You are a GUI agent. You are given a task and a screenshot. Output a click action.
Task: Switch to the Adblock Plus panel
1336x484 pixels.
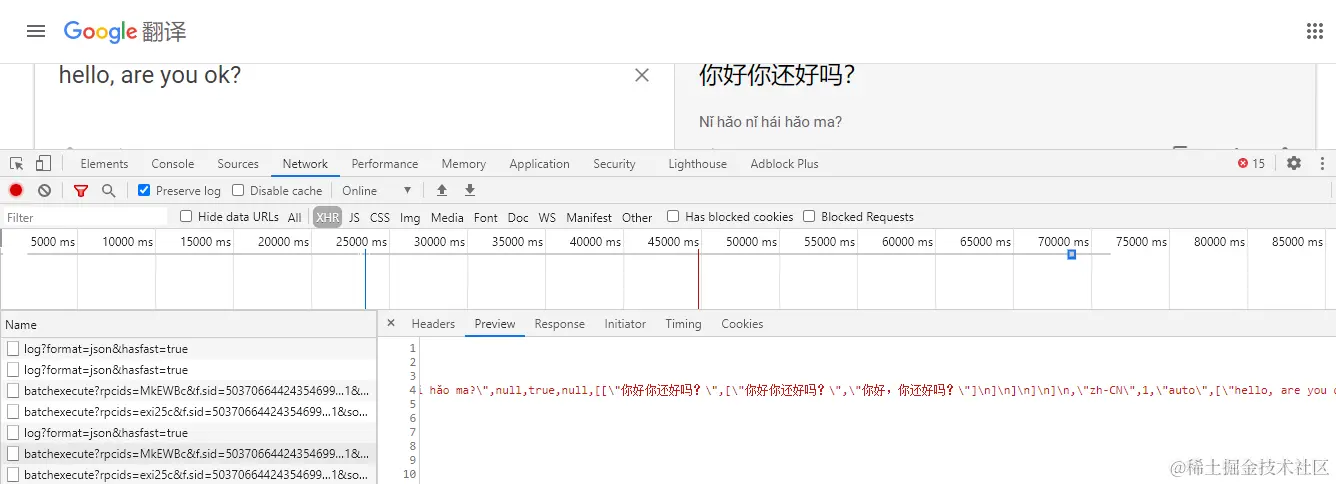click(x=784, y=164)
